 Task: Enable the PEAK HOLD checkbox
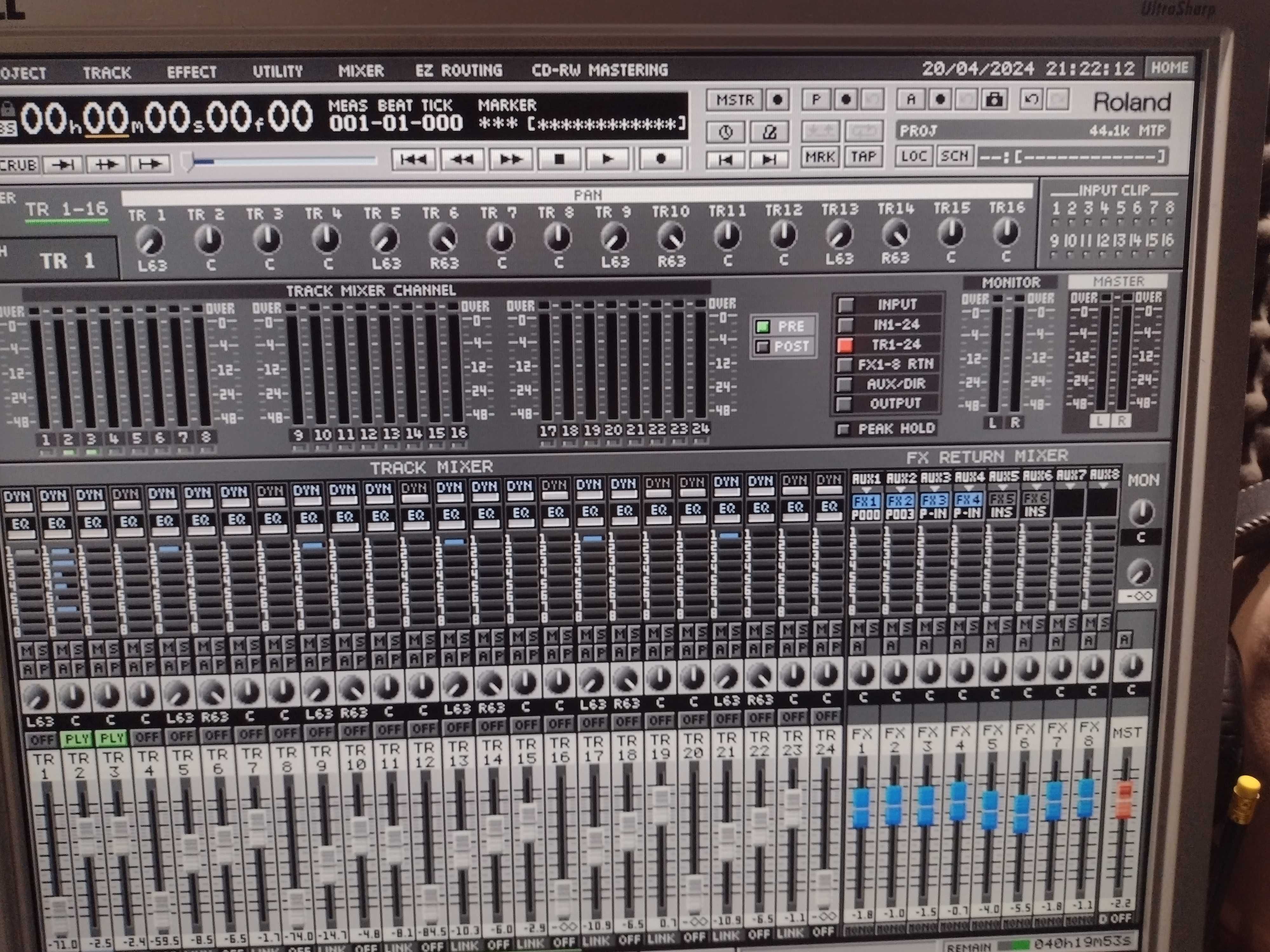(843, 429)
